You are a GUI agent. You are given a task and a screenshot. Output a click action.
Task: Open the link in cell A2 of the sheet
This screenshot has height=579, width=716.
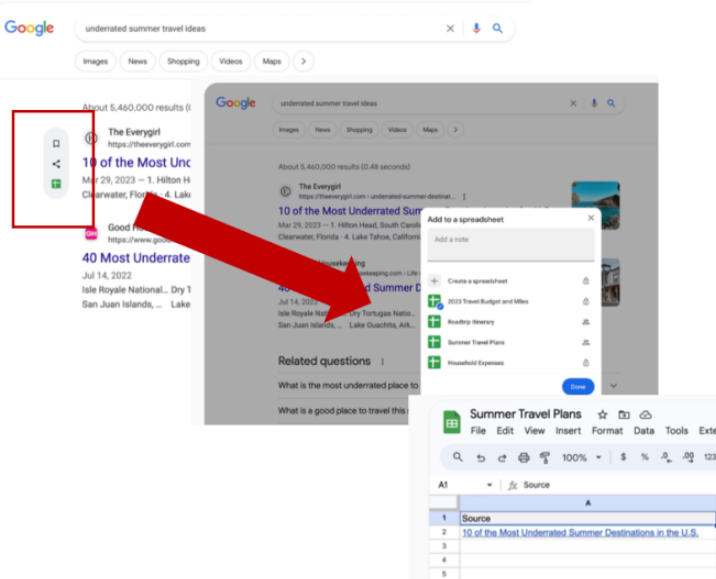580,533
